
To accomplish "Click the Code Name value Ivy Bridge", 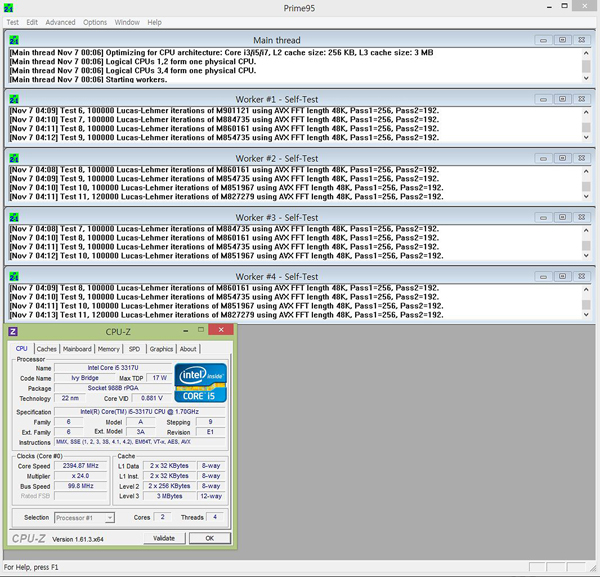I will (85, 378).
